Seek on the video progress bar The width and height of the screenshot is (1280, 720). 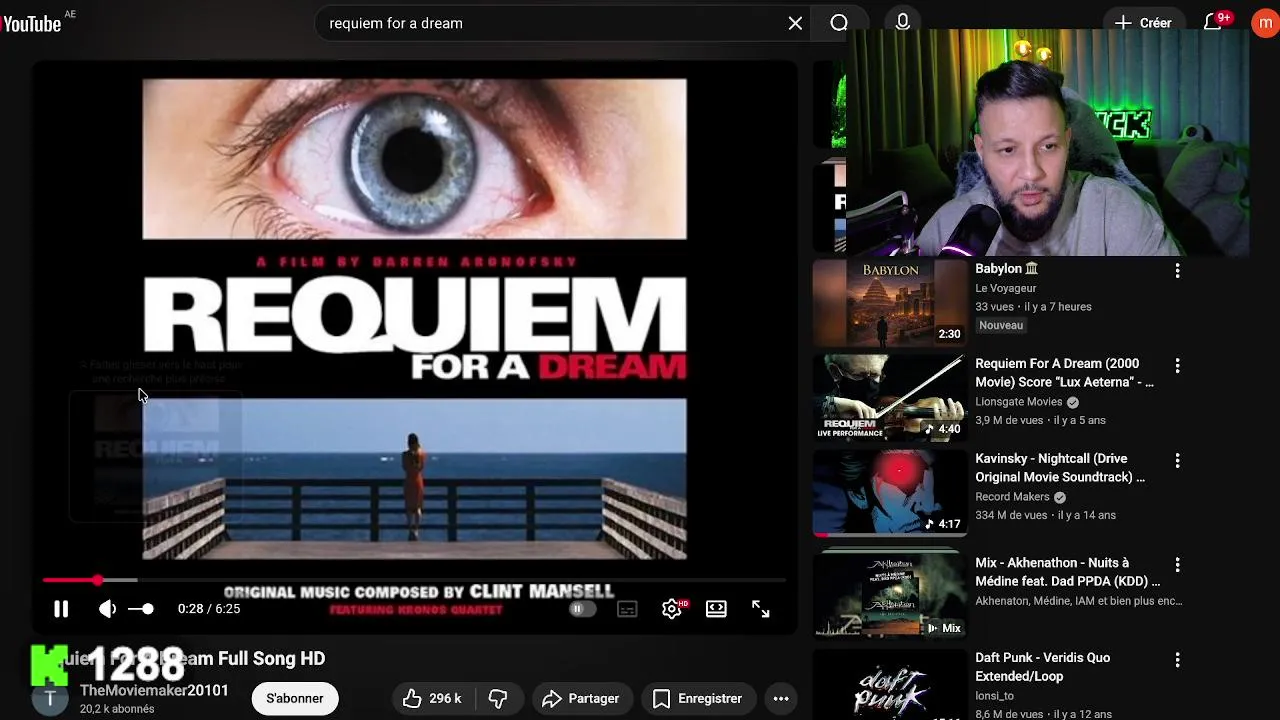(413, 580)
